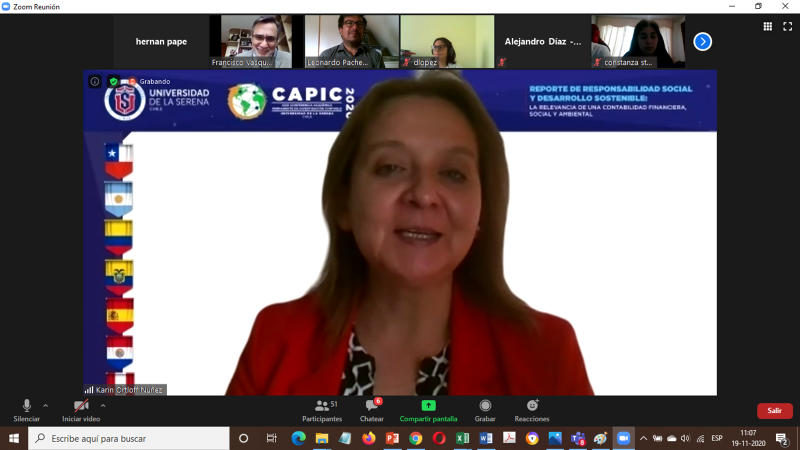The image size is (800, 450).
Task: Open Excel from taskbar
Action: click(462, 438)
